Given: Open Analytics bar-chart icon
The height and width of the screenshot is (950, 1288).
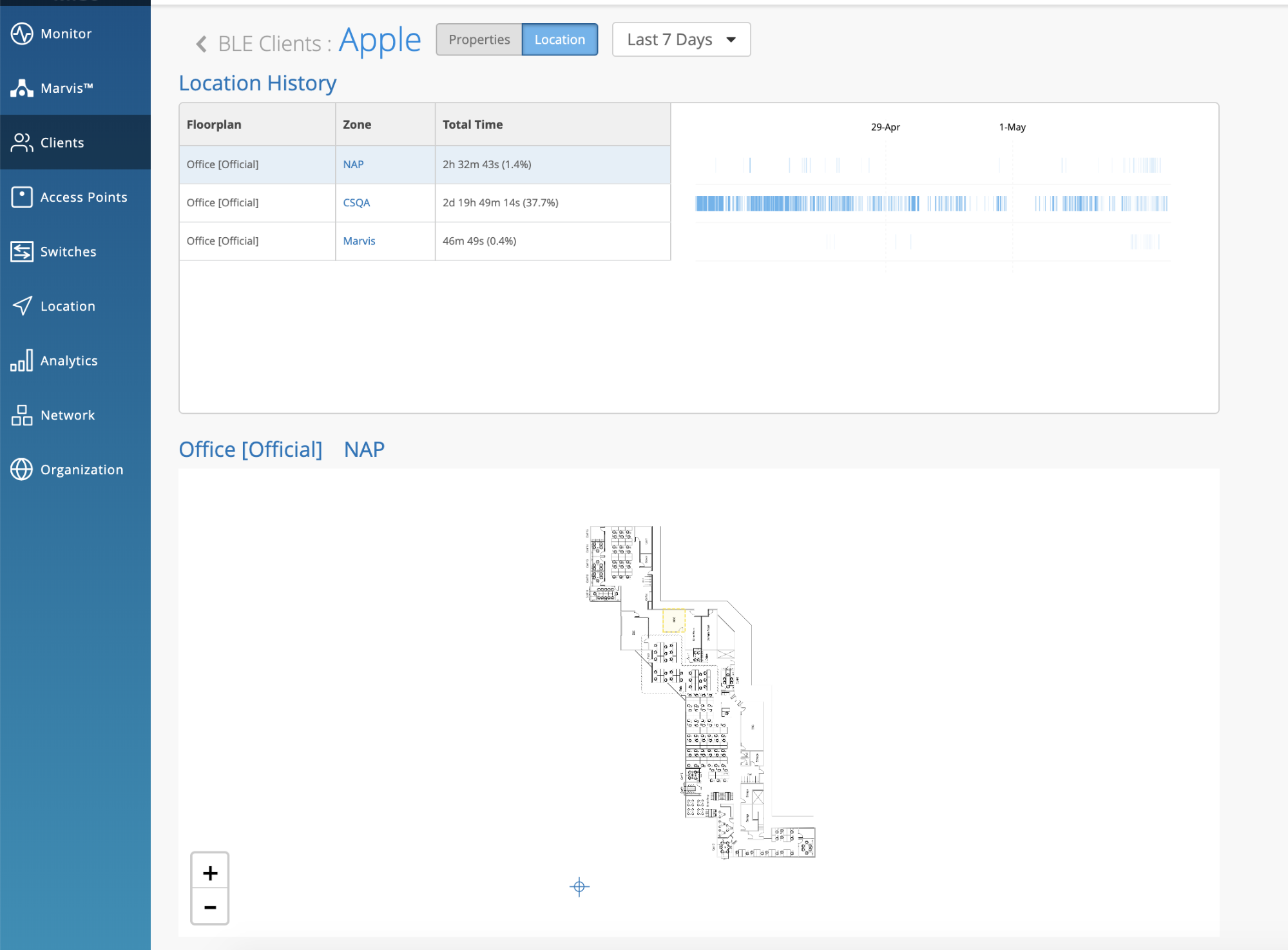Looking at the screenshot, I should point(22,361).
